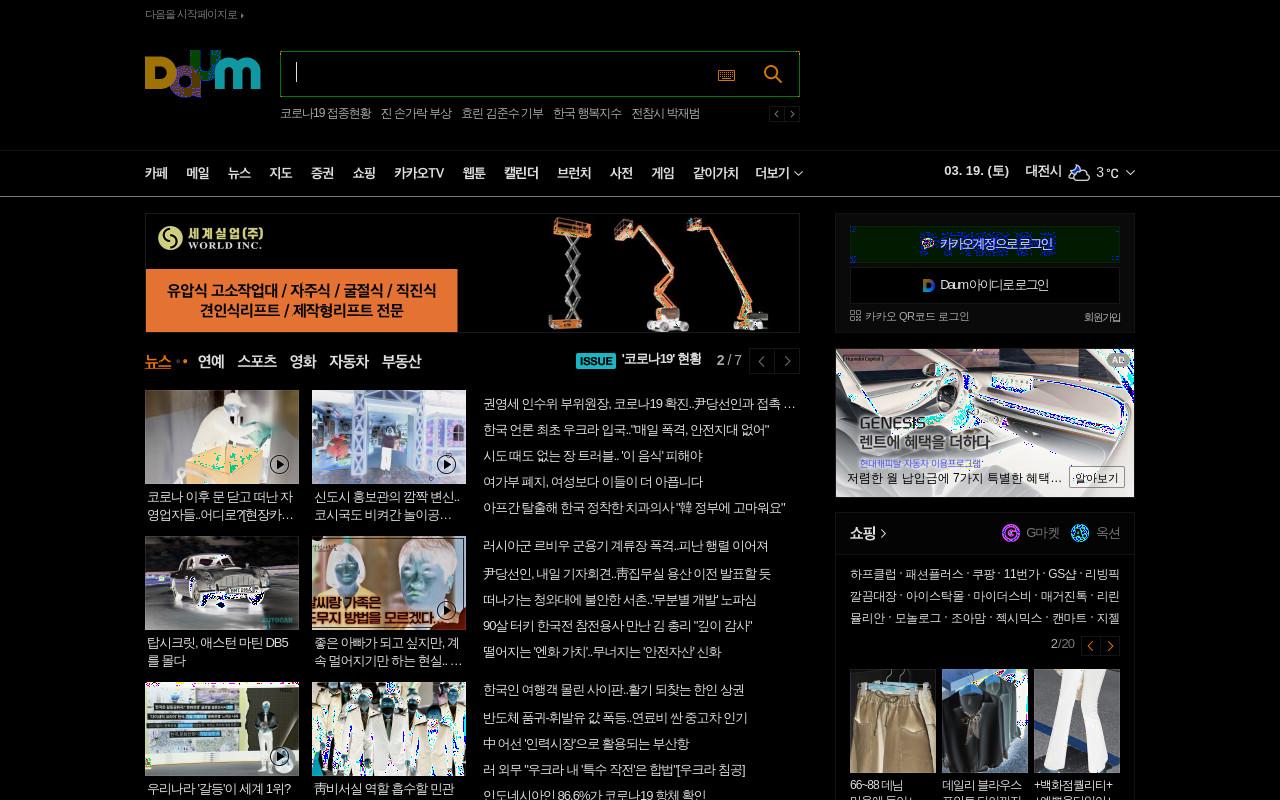Viewport: 1280px width, 800px height.
Task: Click the Daum logo
Action: tap(203, 74)
